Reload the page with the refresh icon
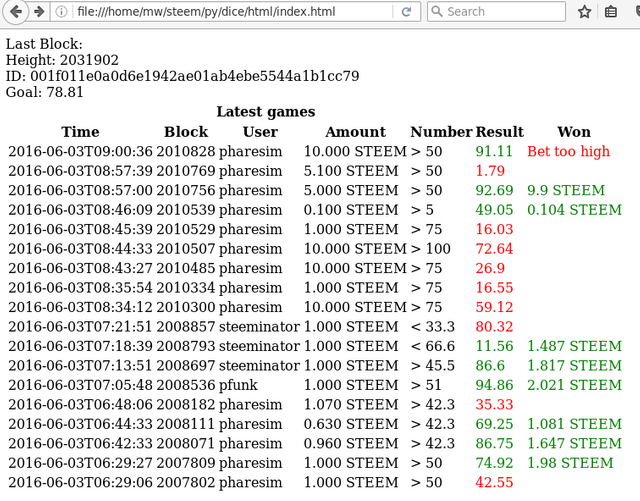The image size is (640, 501). point(406,12)
